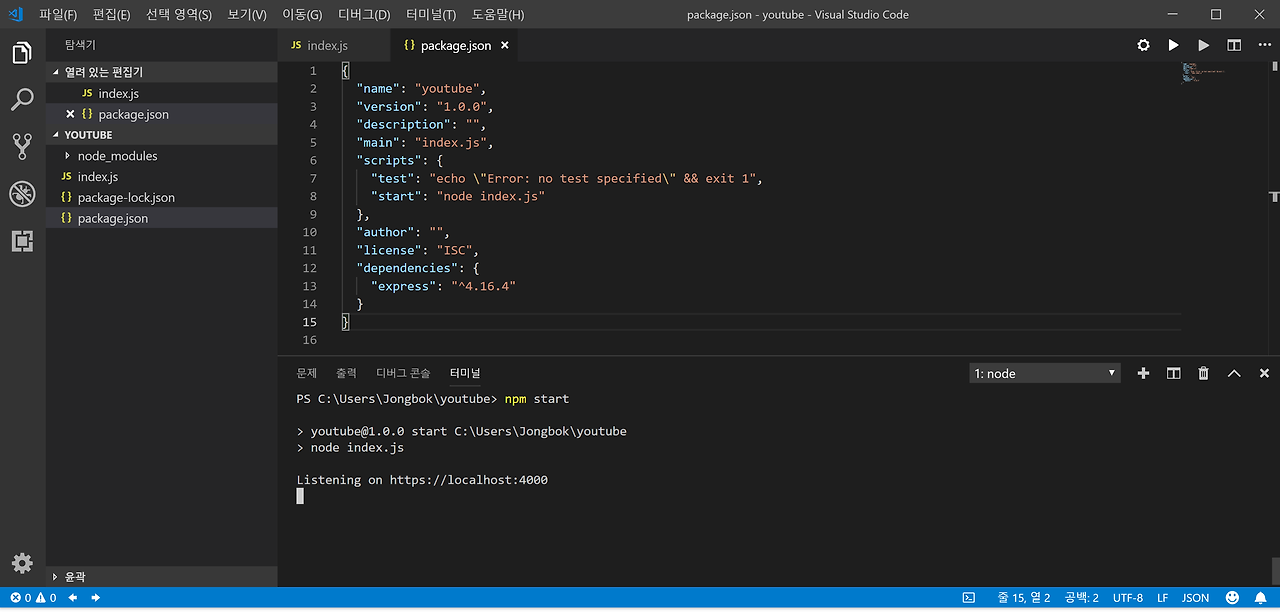Open the 편집(E) menu
This screenshot has height=612, width=1280.
(111, 15)
